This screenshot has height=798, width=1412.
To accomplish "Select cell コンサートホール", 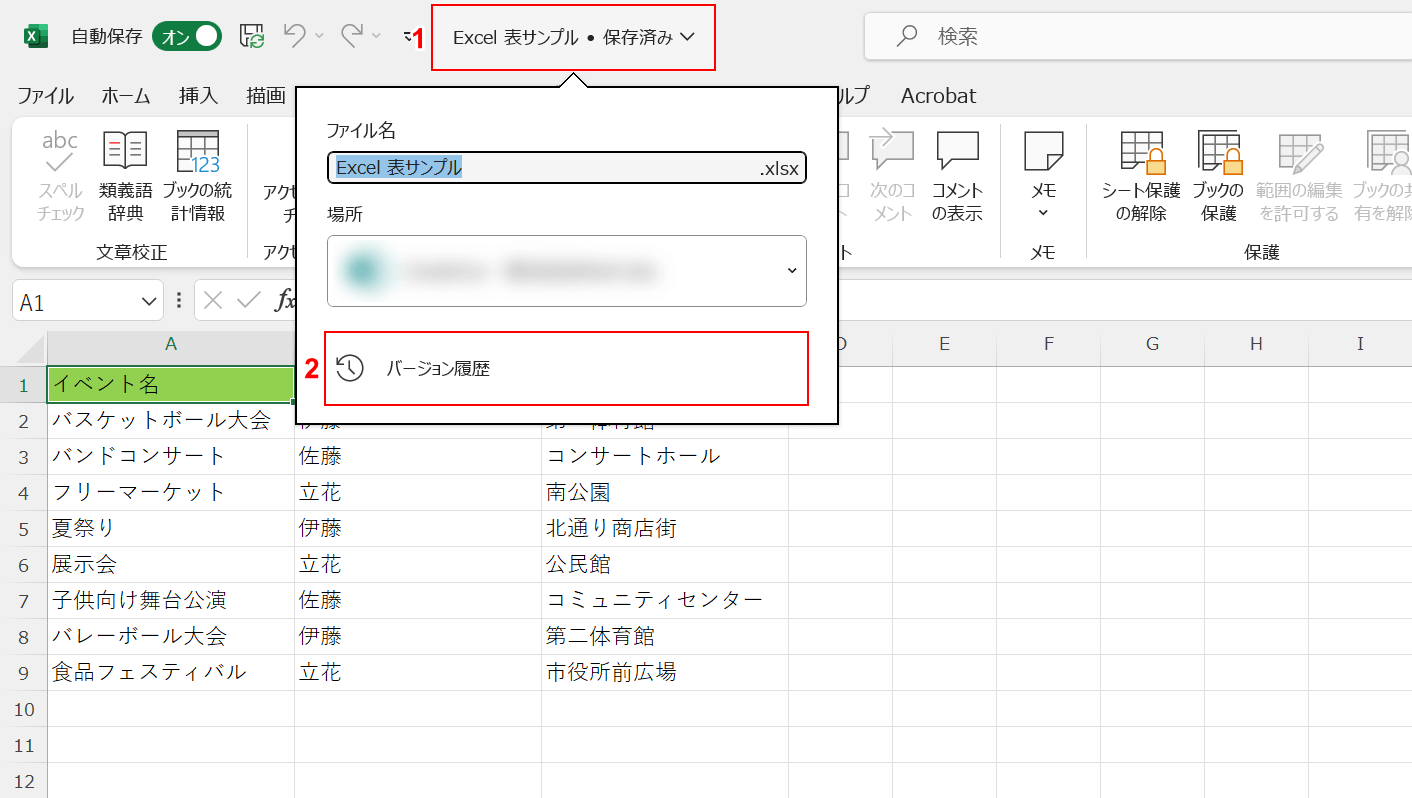I will click(x=665, y=456).
